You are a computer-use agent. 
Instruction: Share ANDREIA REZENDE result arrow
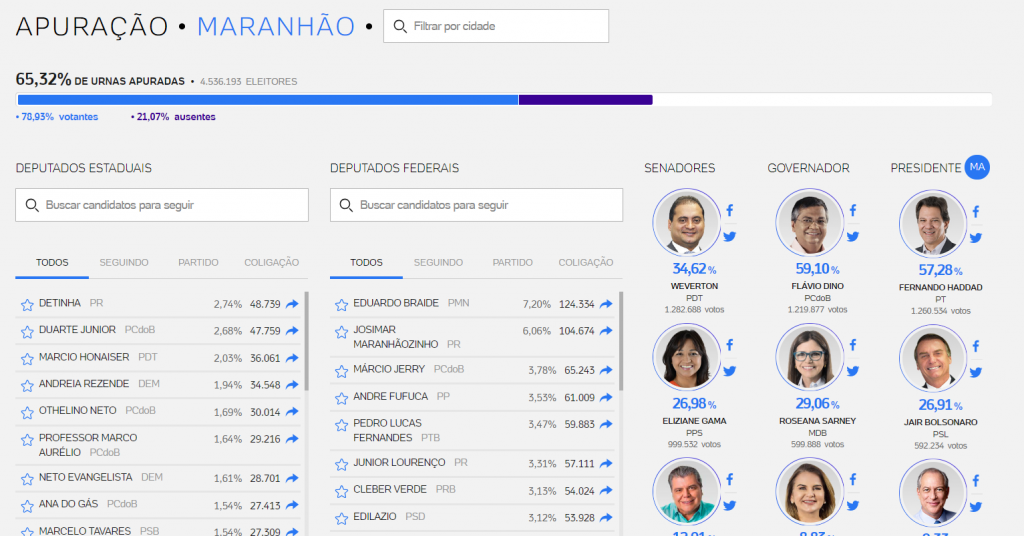pos(292,385)
